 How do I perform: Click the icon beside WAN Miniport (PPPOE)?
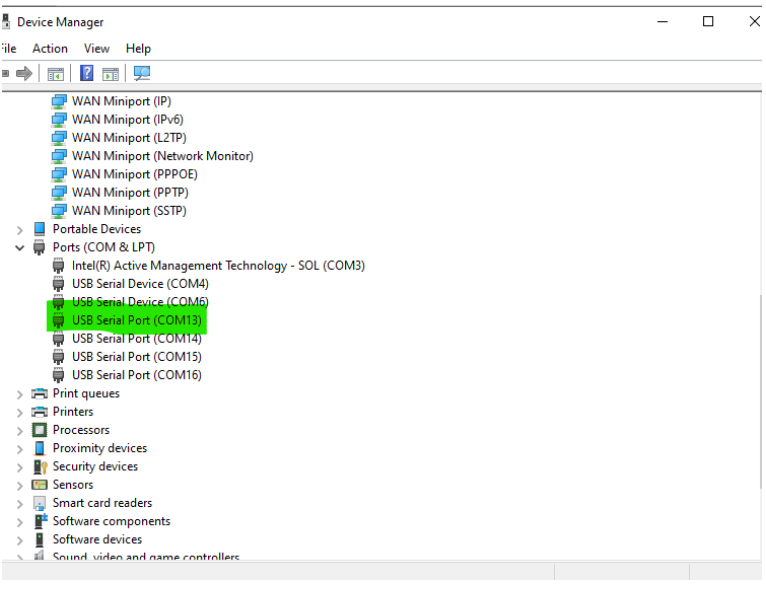point(59,174)
